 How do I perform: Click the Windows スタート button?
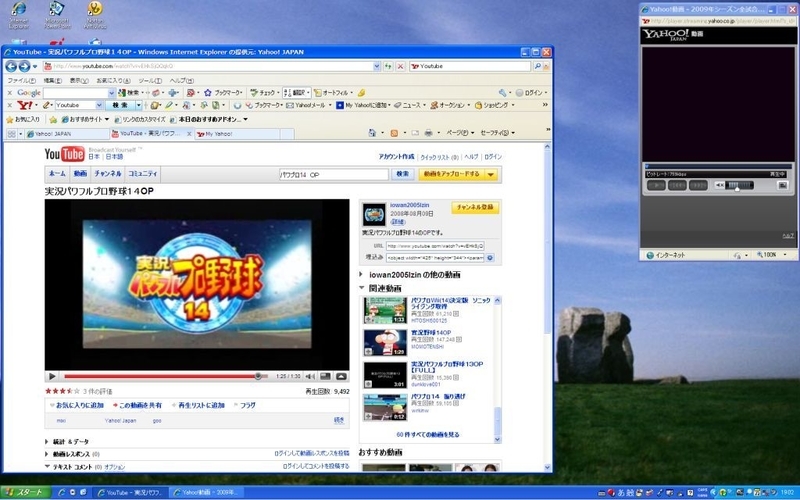click(26, 493)
